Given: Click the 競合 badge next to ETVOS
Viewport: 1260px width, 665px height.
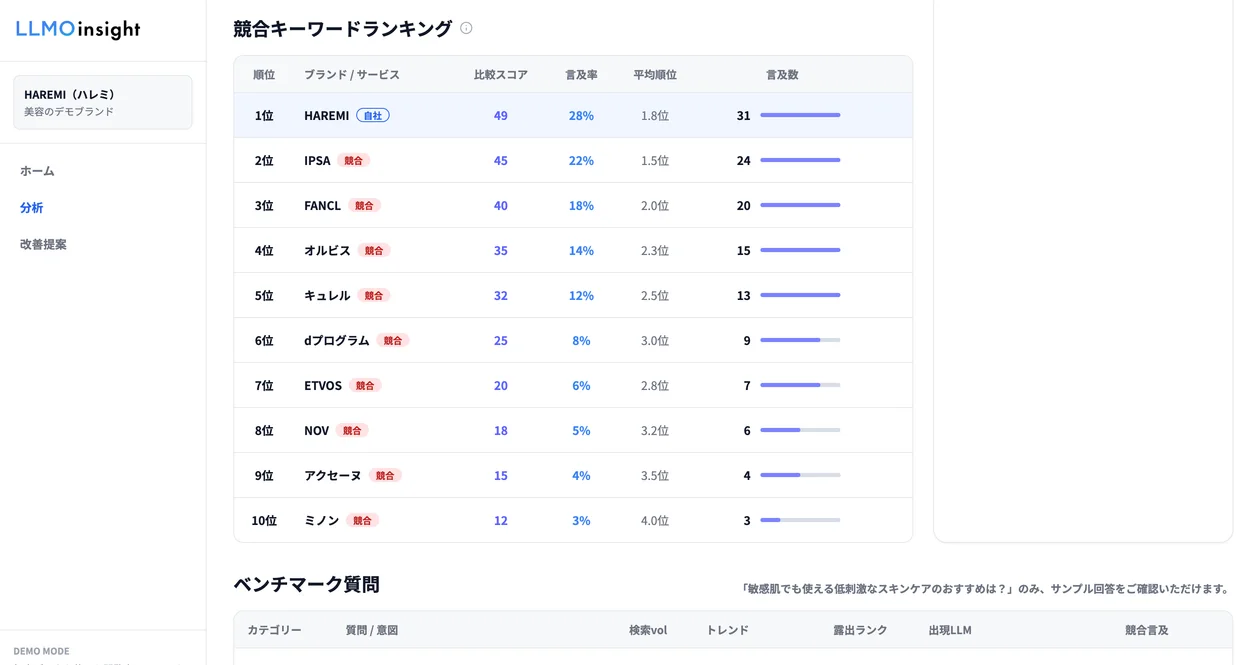Looking at the screenshot, I should pyautogui.click(x=365, y=385).
